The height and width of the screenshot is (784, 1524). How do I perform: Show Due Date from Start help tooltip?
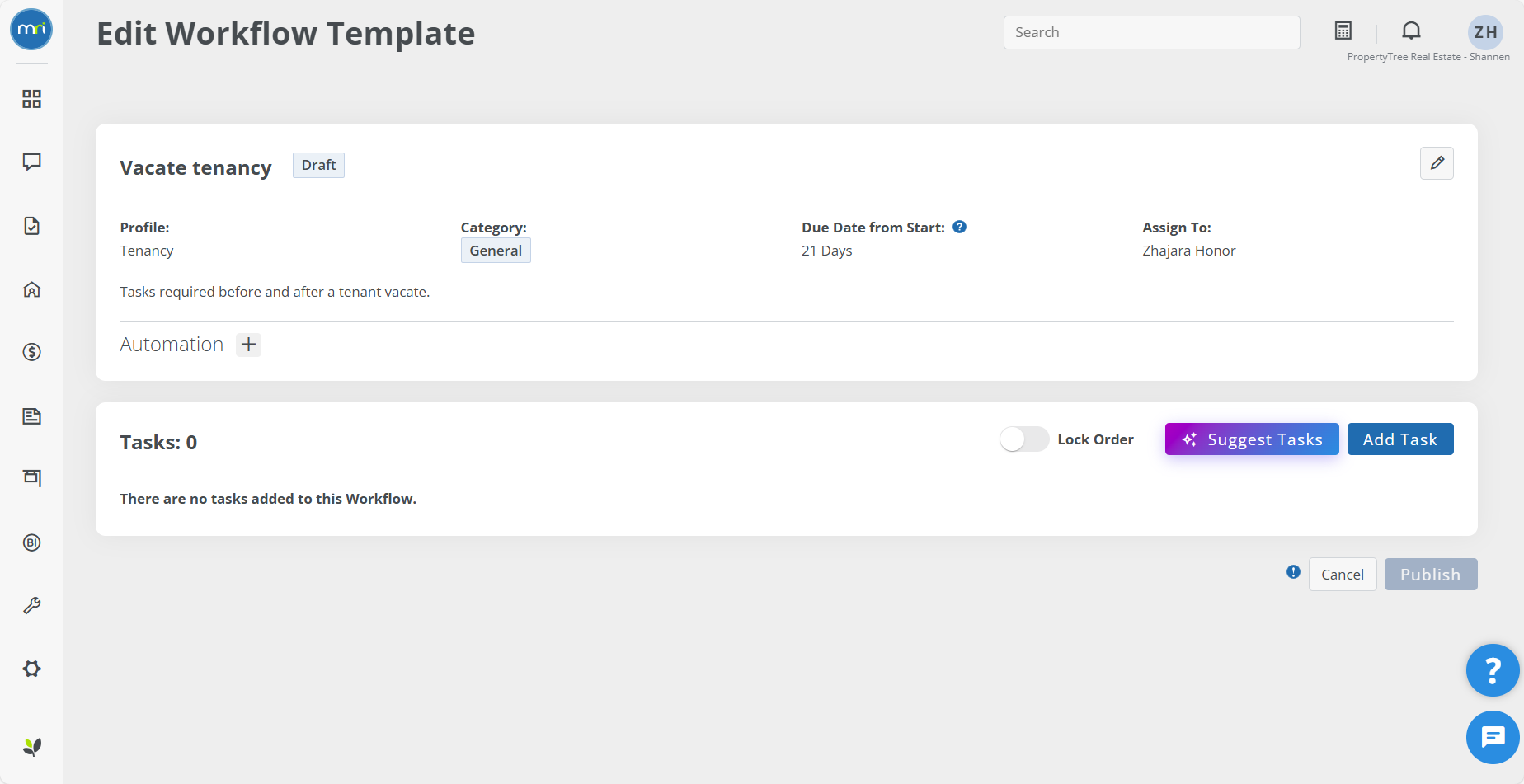click(959, 227)
